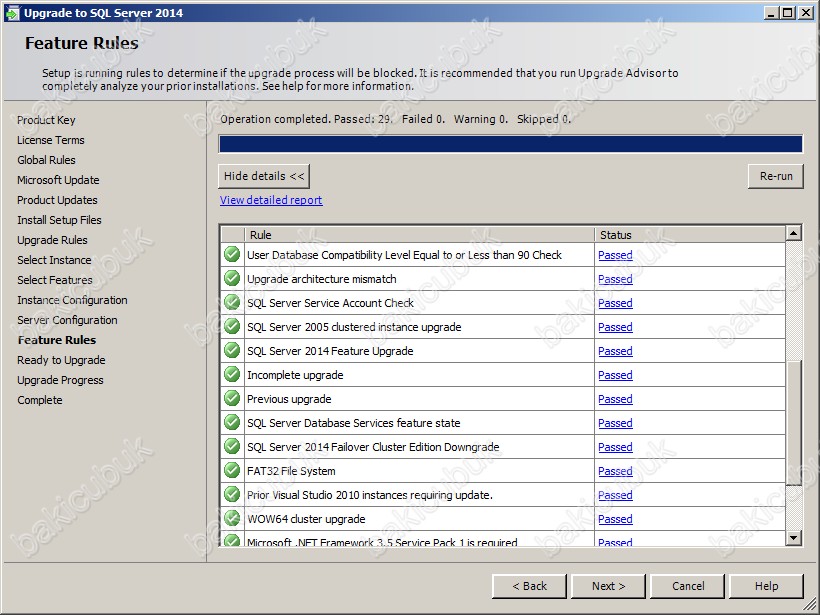Open Passed status for Database Services feature state
This screenshot has height=615, width=820.
[615, 423]
